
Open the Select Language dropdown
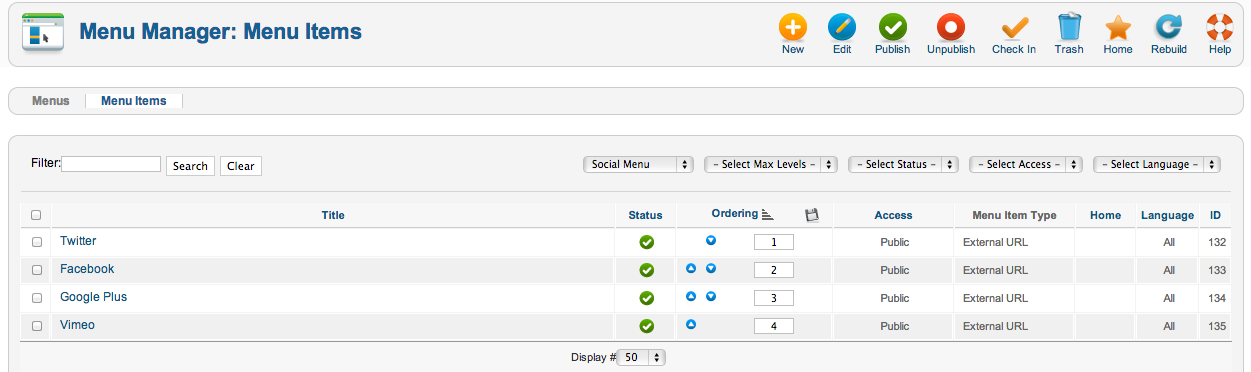[1157, 164]
